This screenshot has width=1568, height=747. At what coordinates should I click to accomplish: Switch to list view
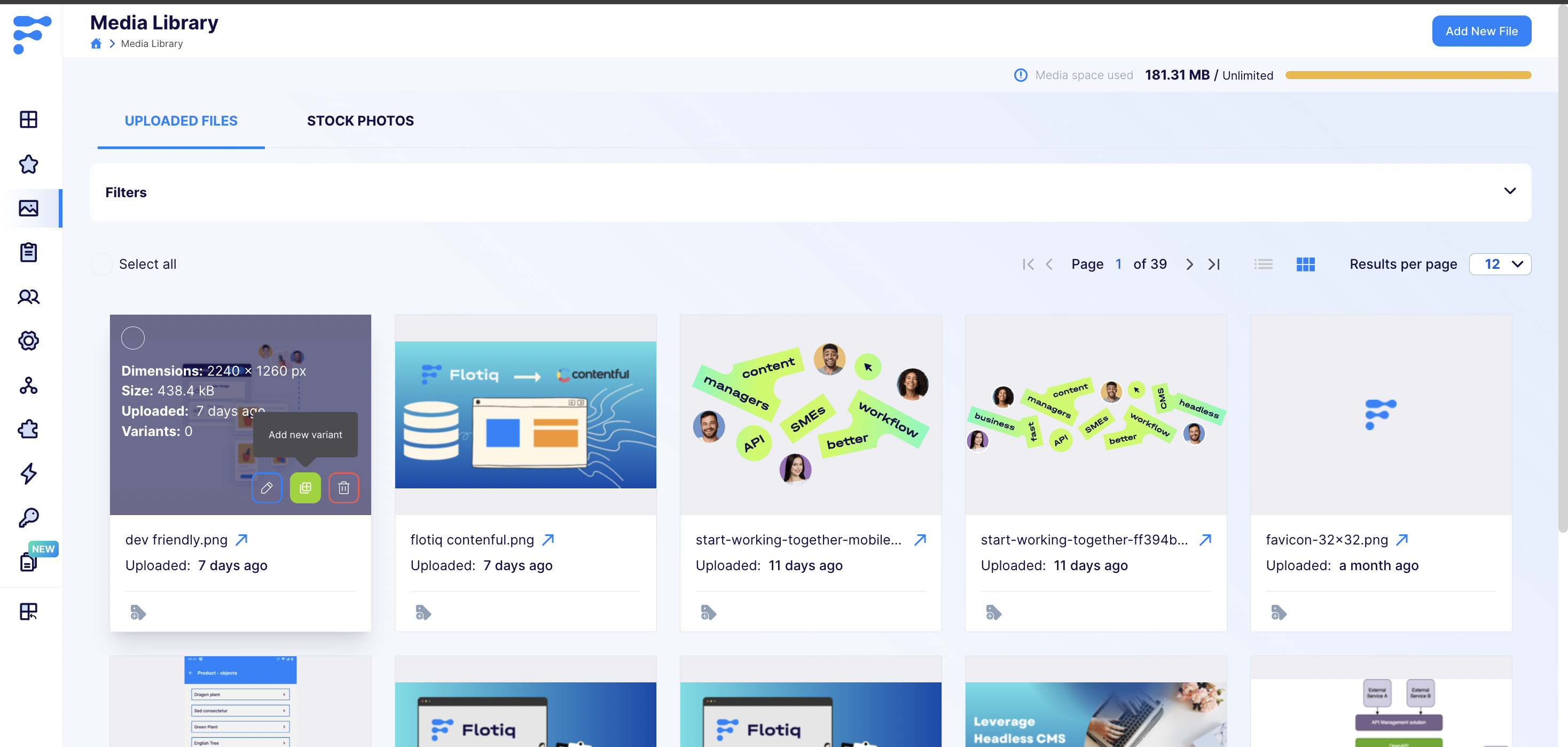pyautogui.click(x=1264, y=264)
